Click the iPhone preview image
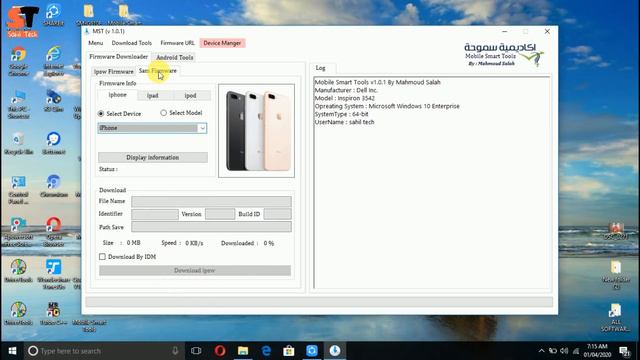This screenshot has height=360, width=640. [256, 131]
